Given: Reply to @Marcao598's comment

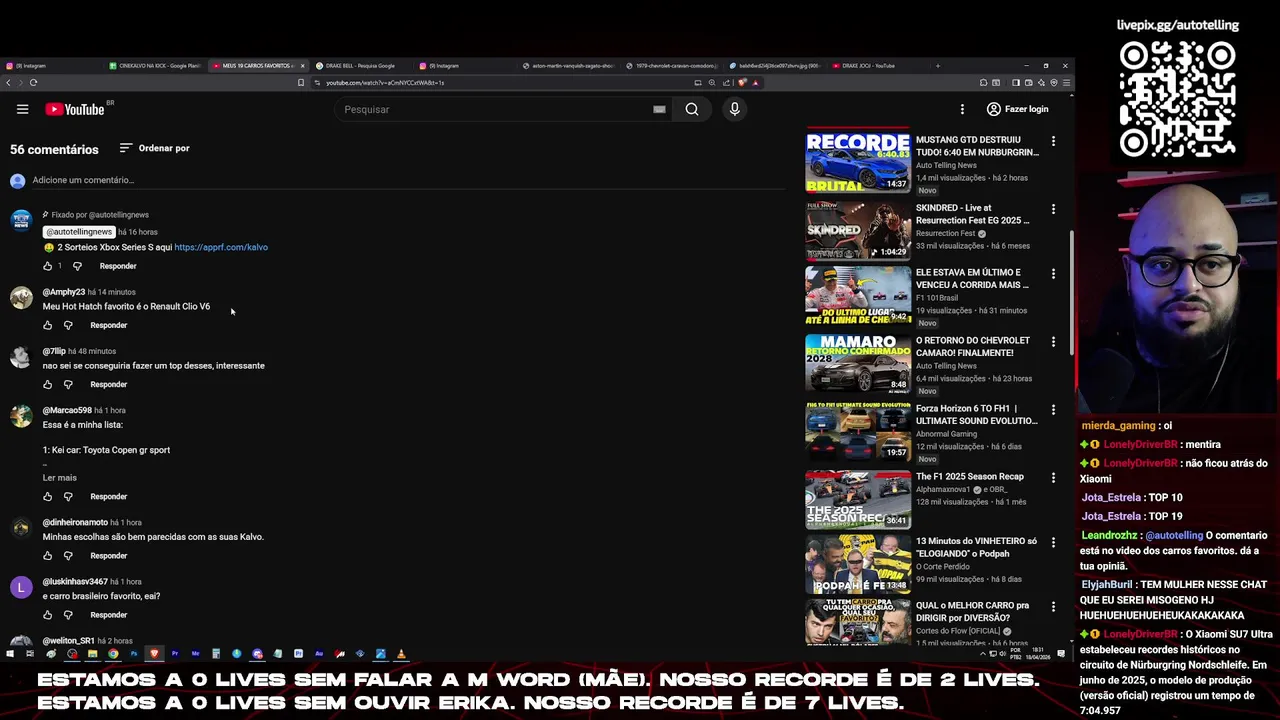Looking at the screenshot, I should click(109, 496).
